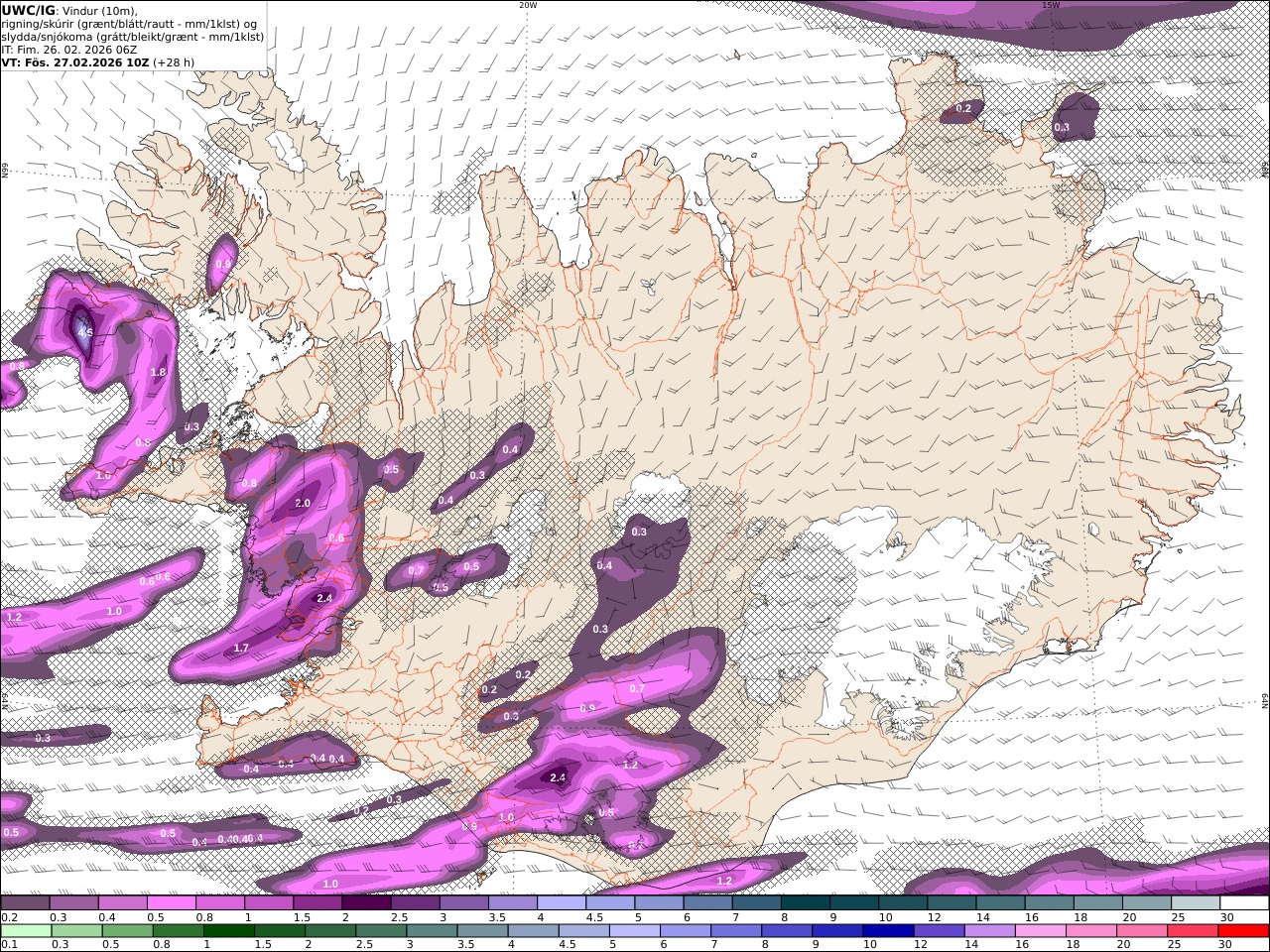
Task: Click the '(+28 h)' forecast offset text
Action: click(x=174, y=61)
